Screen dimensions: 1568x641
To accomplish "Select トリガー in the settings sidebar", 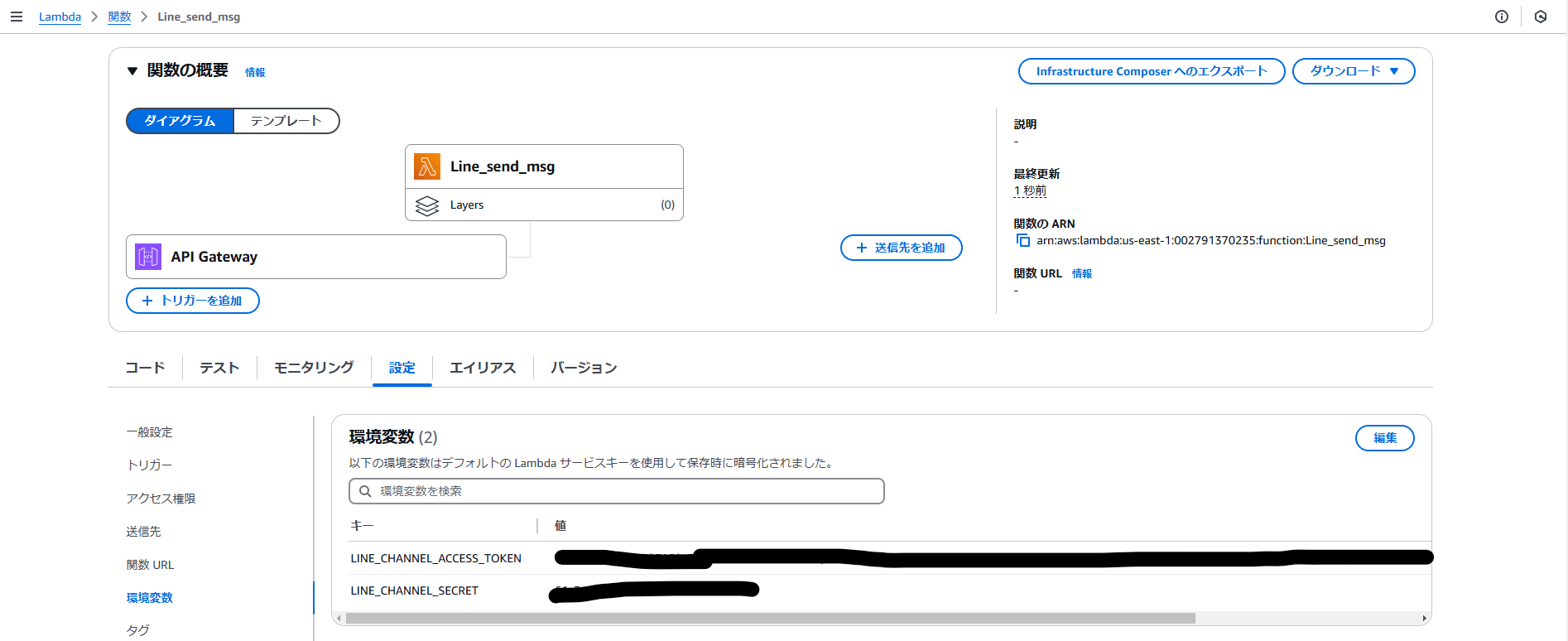I will tap(150, 465).
